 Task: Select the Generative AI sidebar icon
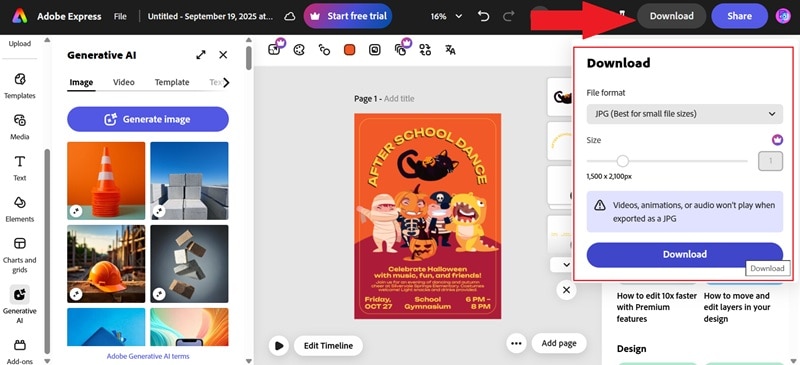click(20, 295)
